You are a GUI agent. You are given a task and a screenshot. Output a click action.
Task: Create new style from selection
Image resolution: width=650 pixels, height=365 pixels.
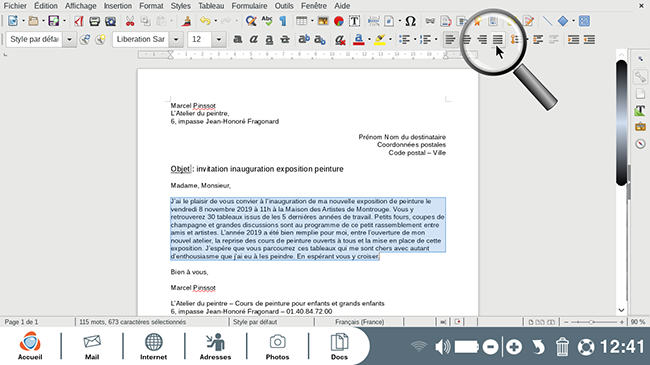(100, 39)
